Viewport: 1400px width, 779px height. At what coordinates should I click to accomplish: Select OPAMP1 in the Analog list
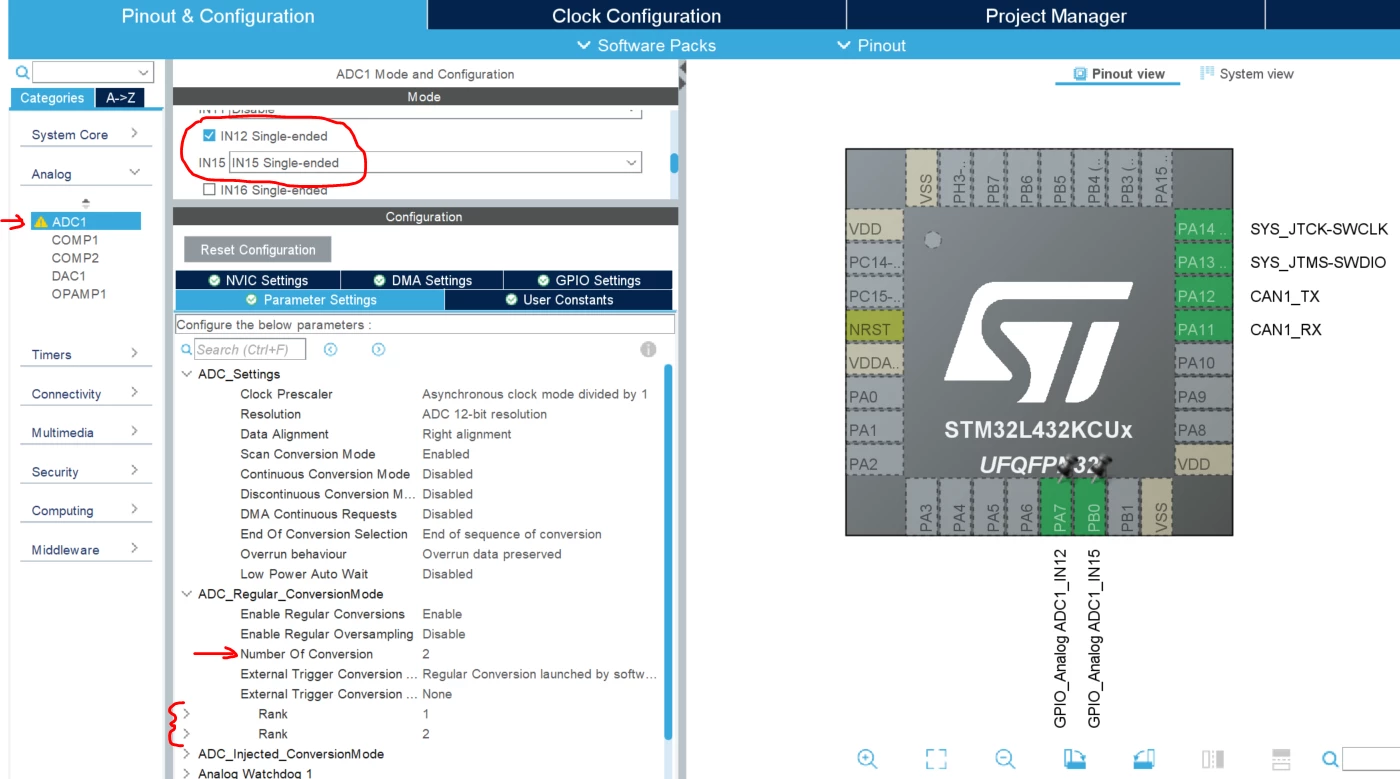click(79, 294)
